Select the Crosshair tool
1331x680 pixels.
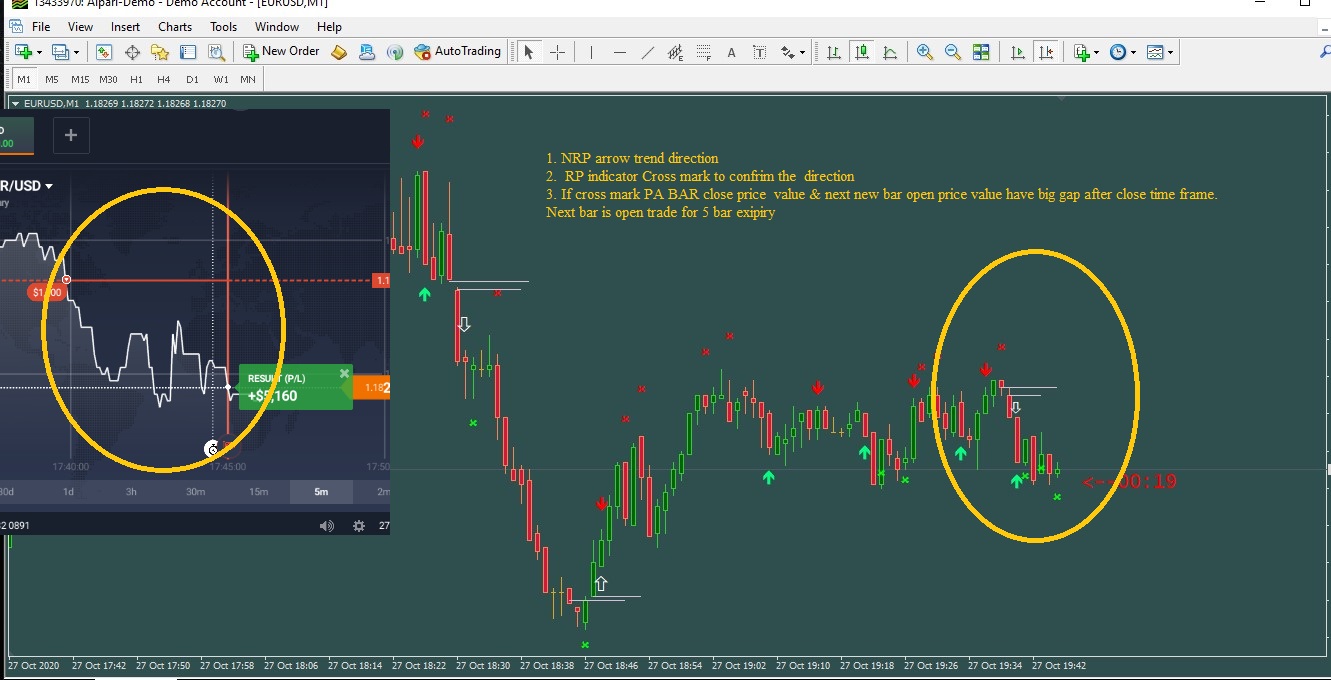(558, 52)
